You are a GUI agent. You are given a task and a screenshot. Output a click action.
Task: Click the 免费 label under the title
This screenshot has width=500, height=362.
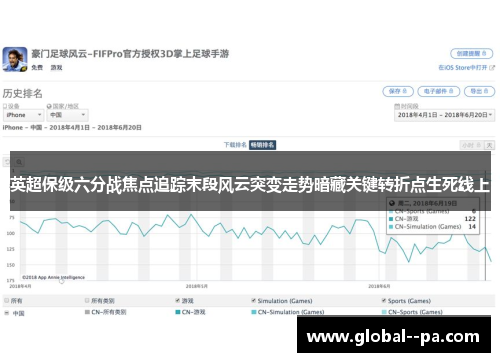pyautogui.click(x=37, y=68)
